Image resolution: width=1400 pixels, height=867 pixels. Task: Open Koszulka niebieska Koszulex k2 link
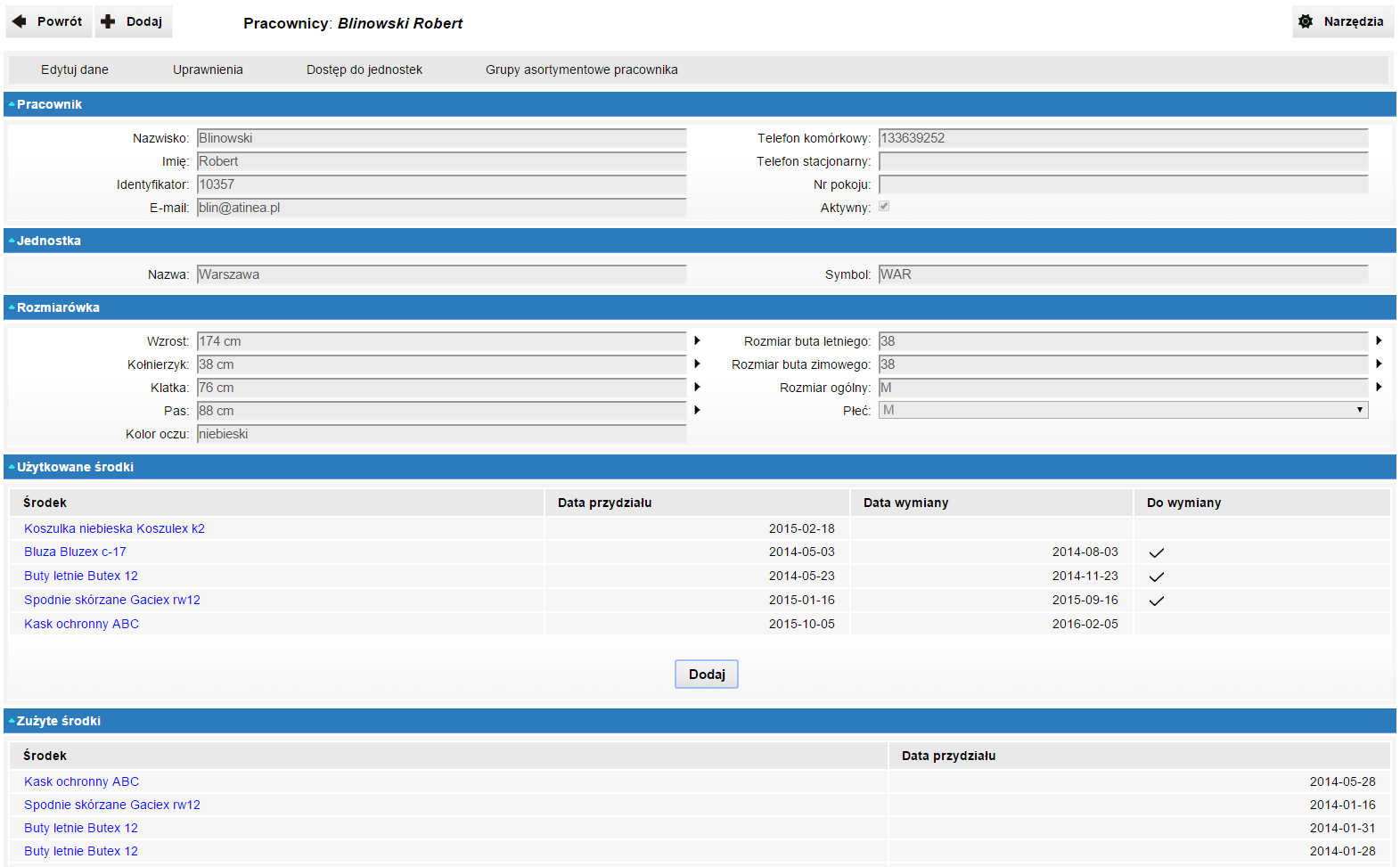point(114,528)
